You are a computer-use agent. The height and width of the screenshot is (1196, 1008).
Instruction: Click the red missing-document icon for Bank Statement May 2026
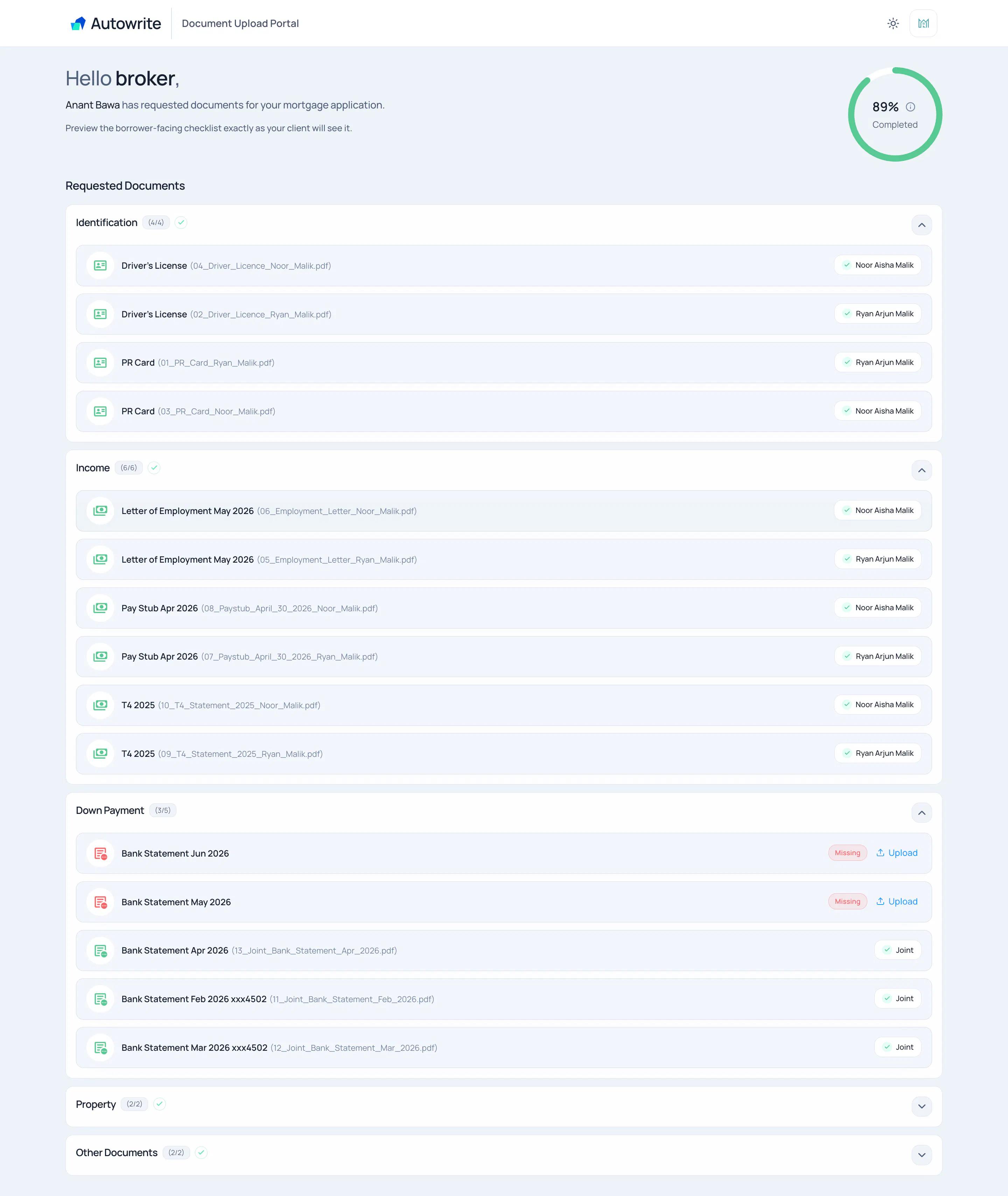(100, 902)
